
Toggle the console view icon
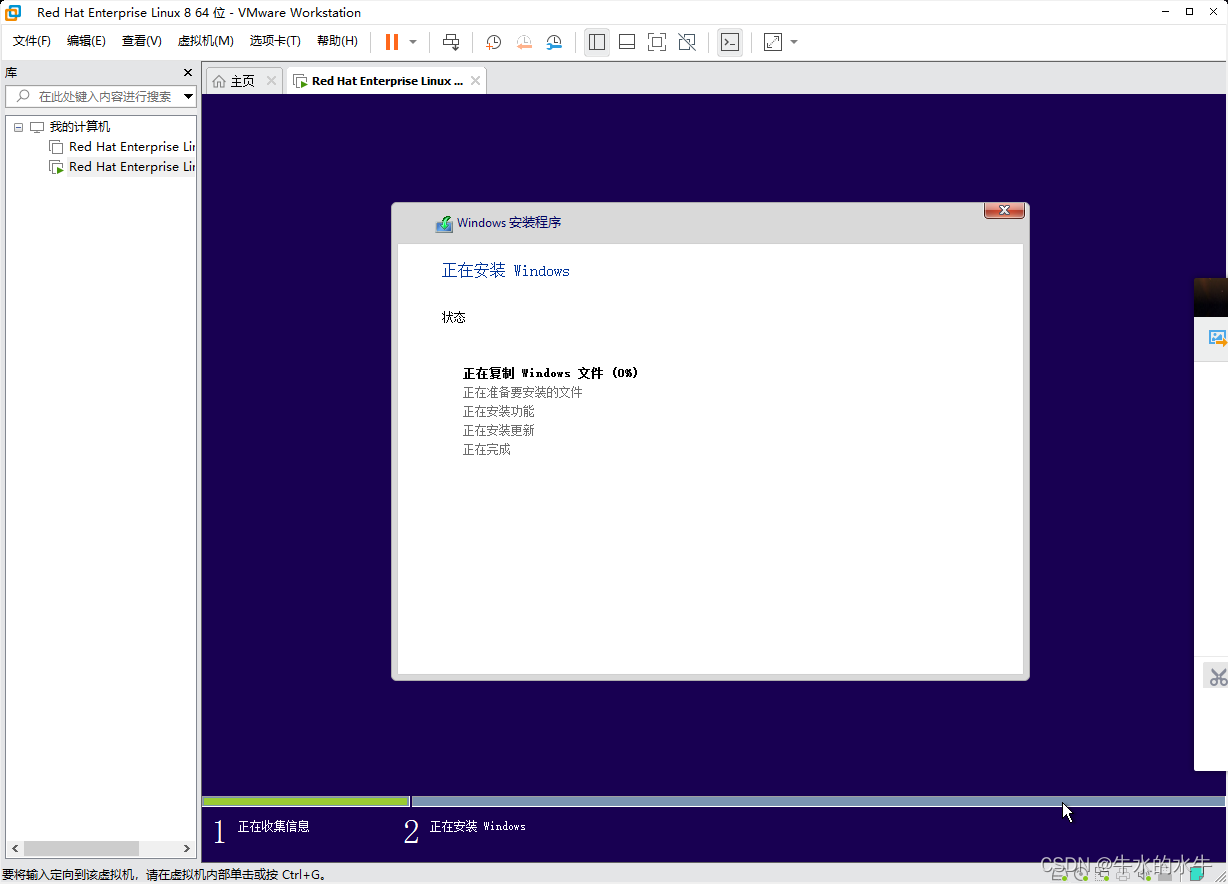pos(730,42)
